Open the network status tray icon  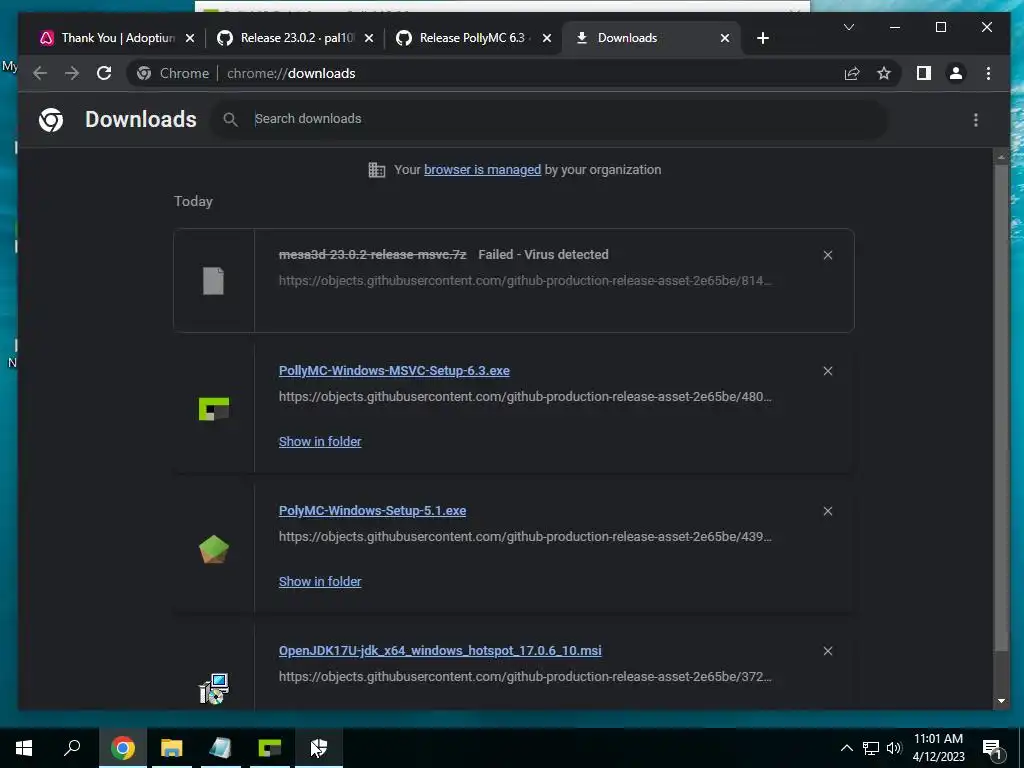(x=871, y=748)
